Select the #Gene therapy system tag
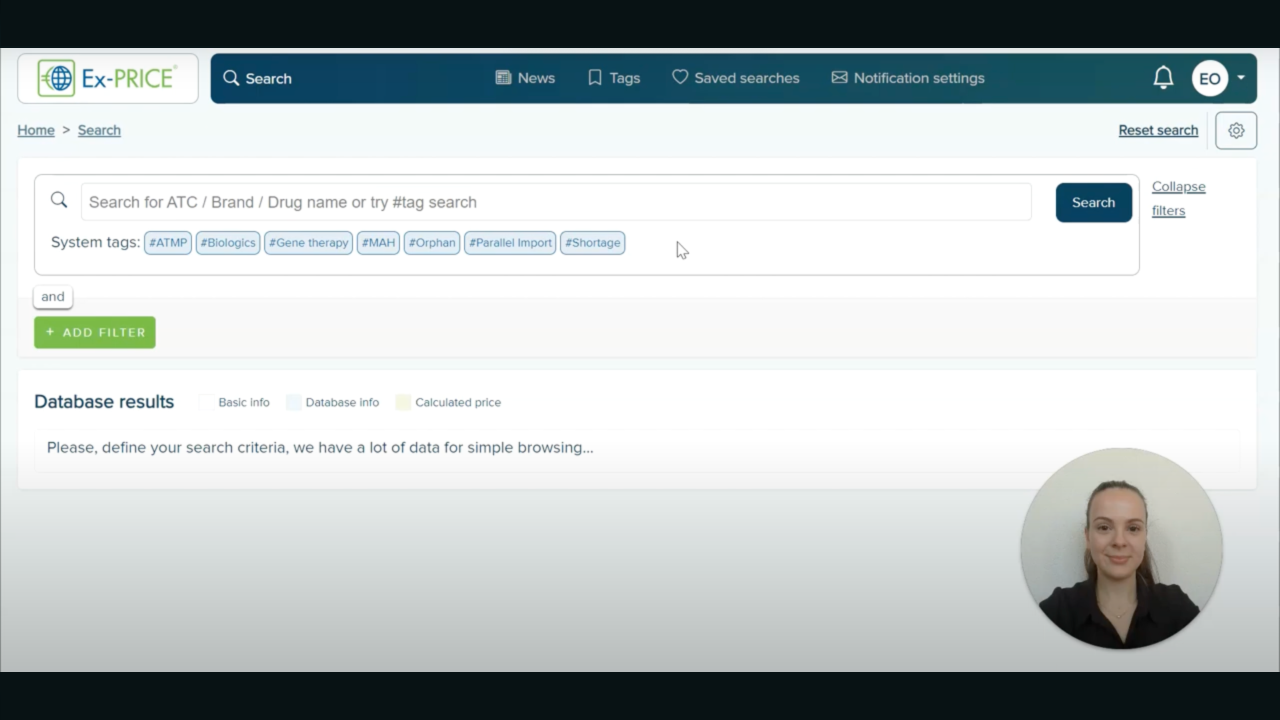The height and width of the screenshot is (720, 1280). click(x=308, y=243)
